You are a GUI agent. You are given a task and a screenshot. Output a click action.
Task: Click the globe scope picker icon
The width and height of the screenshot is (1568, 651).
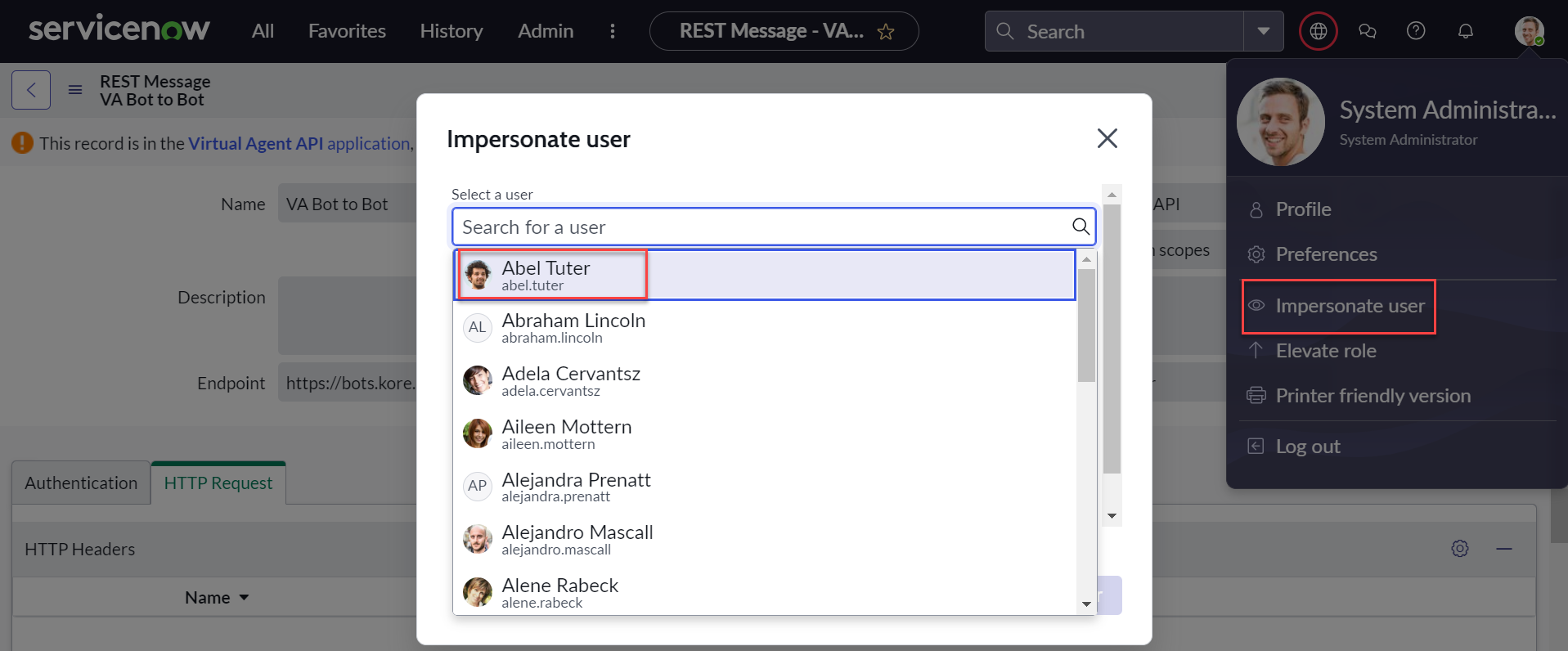point(1318,32)
